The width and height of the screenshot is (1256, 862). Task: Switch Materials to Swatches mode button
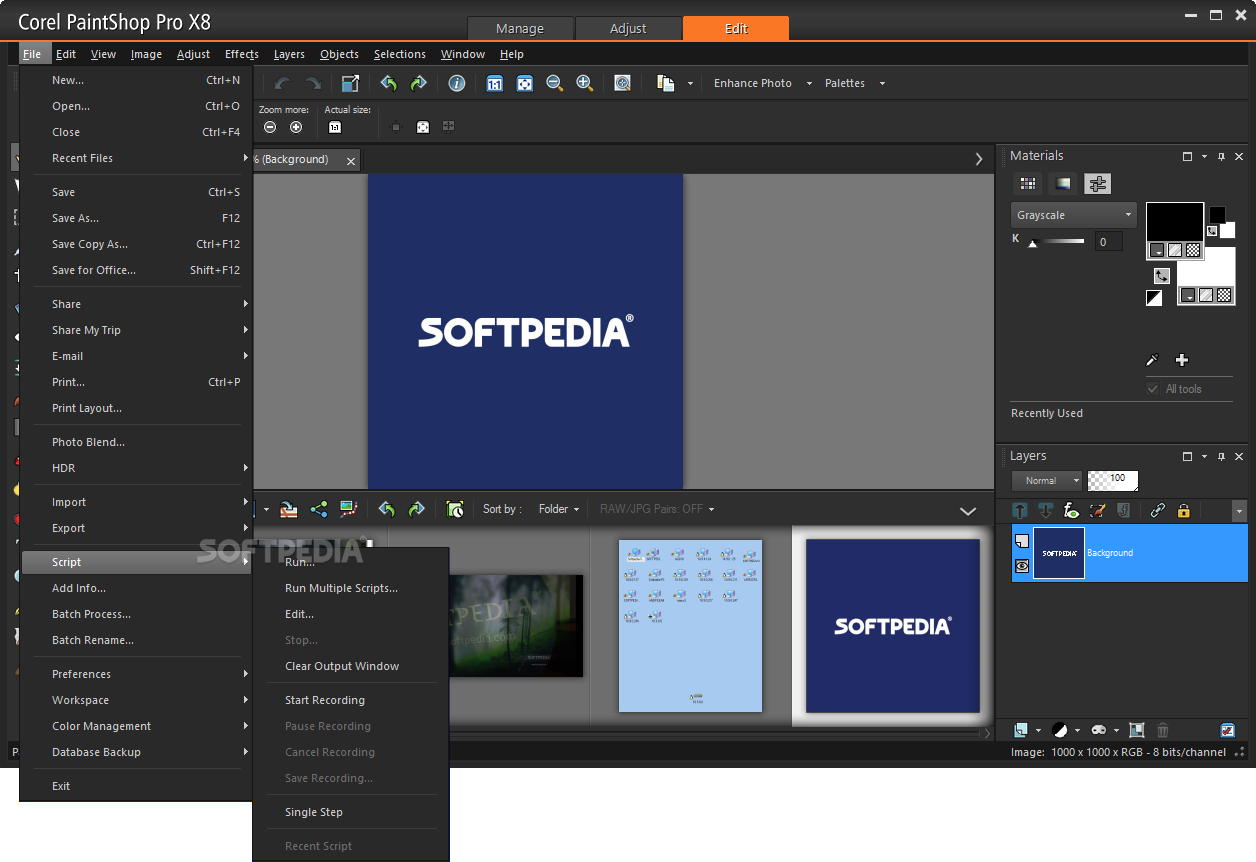[1027, 184]
